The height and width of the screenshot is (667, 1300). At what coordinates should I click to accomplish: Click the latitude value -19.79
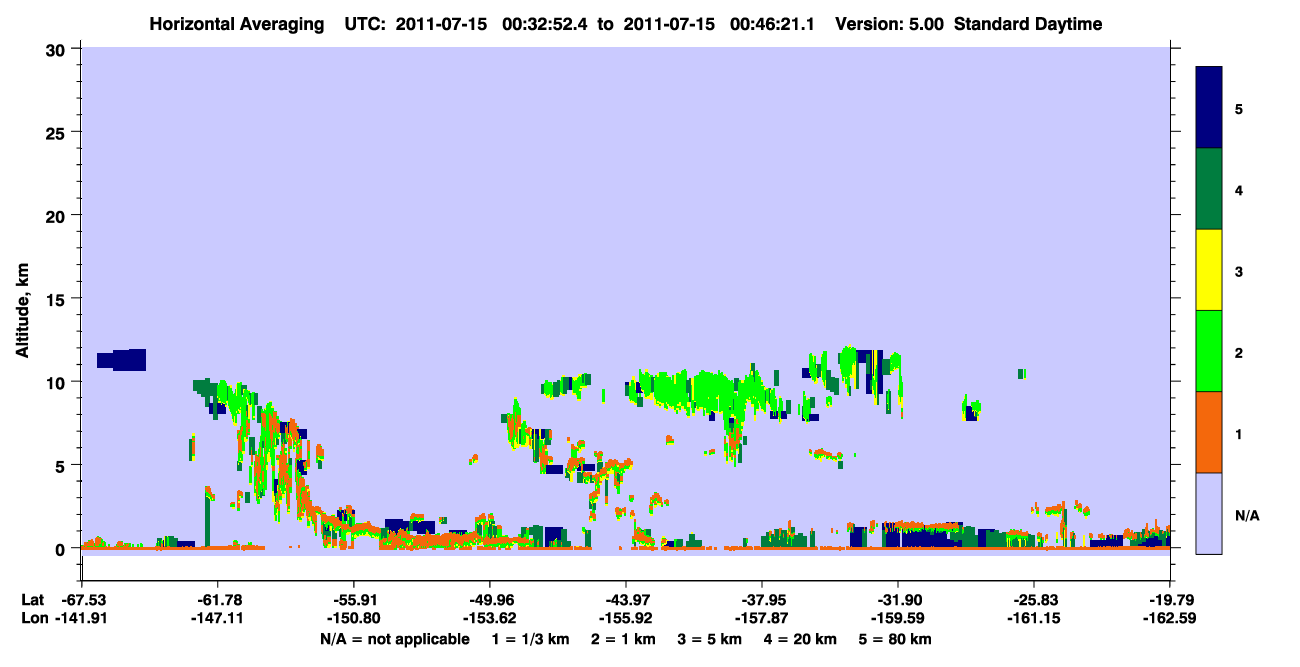(1170, 600)
